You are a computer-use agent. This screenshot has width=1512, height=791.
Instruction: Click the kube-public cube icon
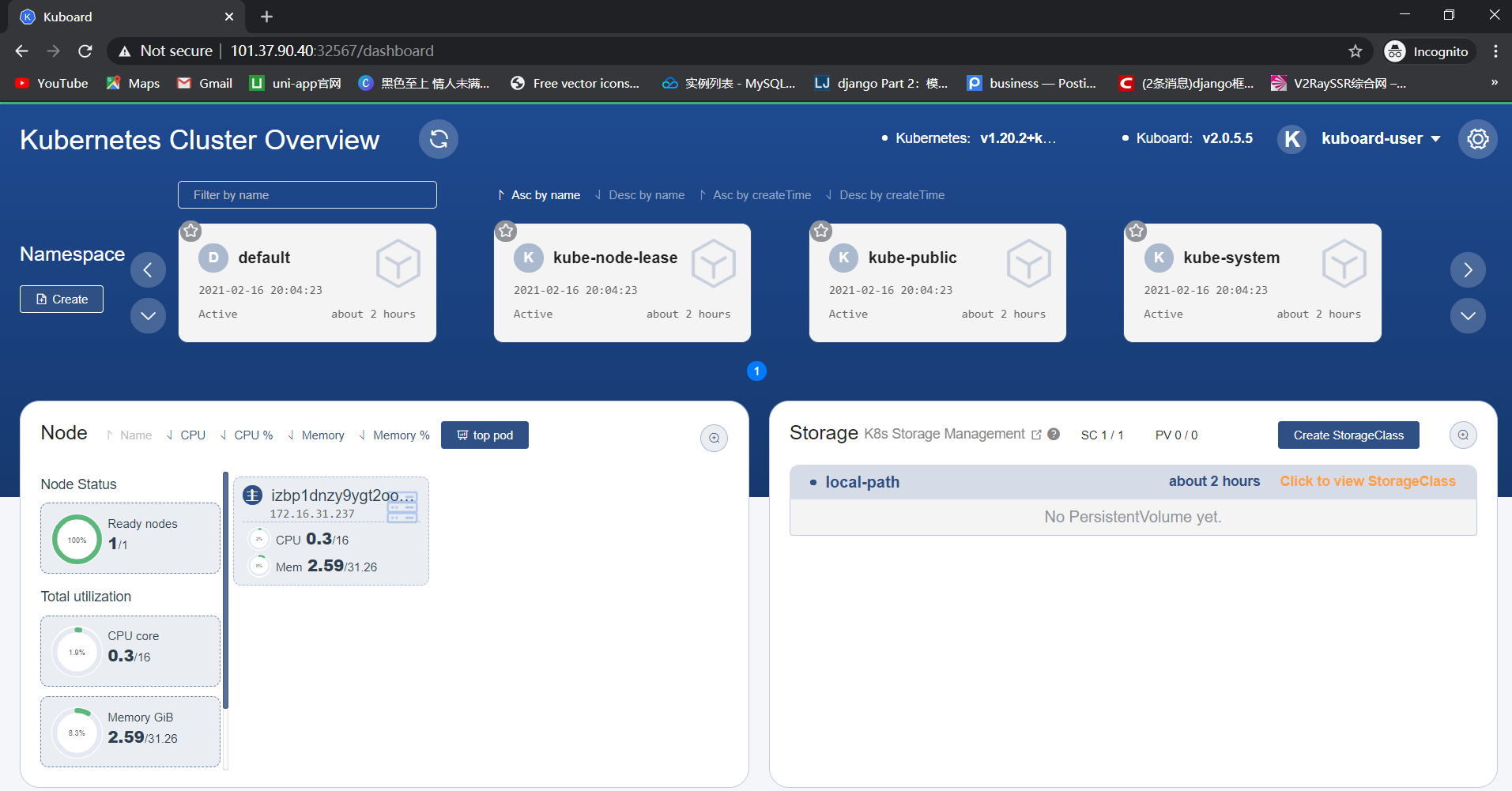1029,264
